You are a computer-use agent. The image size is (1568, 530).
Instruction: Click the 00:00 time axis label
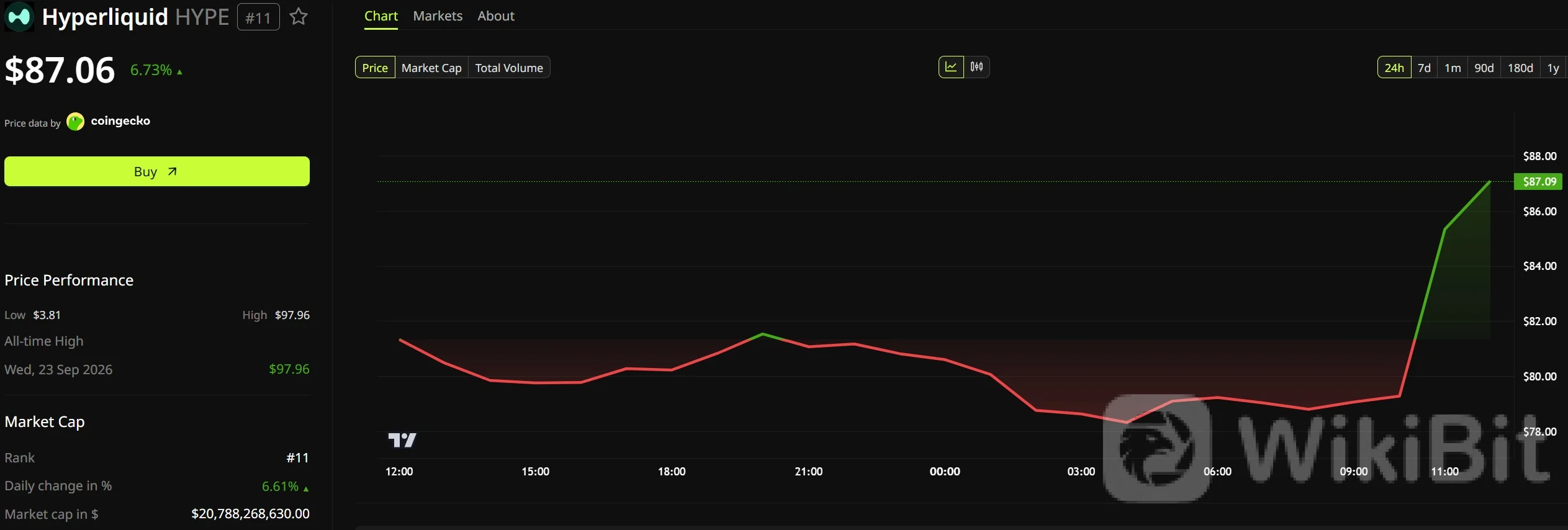pos(945,472)
